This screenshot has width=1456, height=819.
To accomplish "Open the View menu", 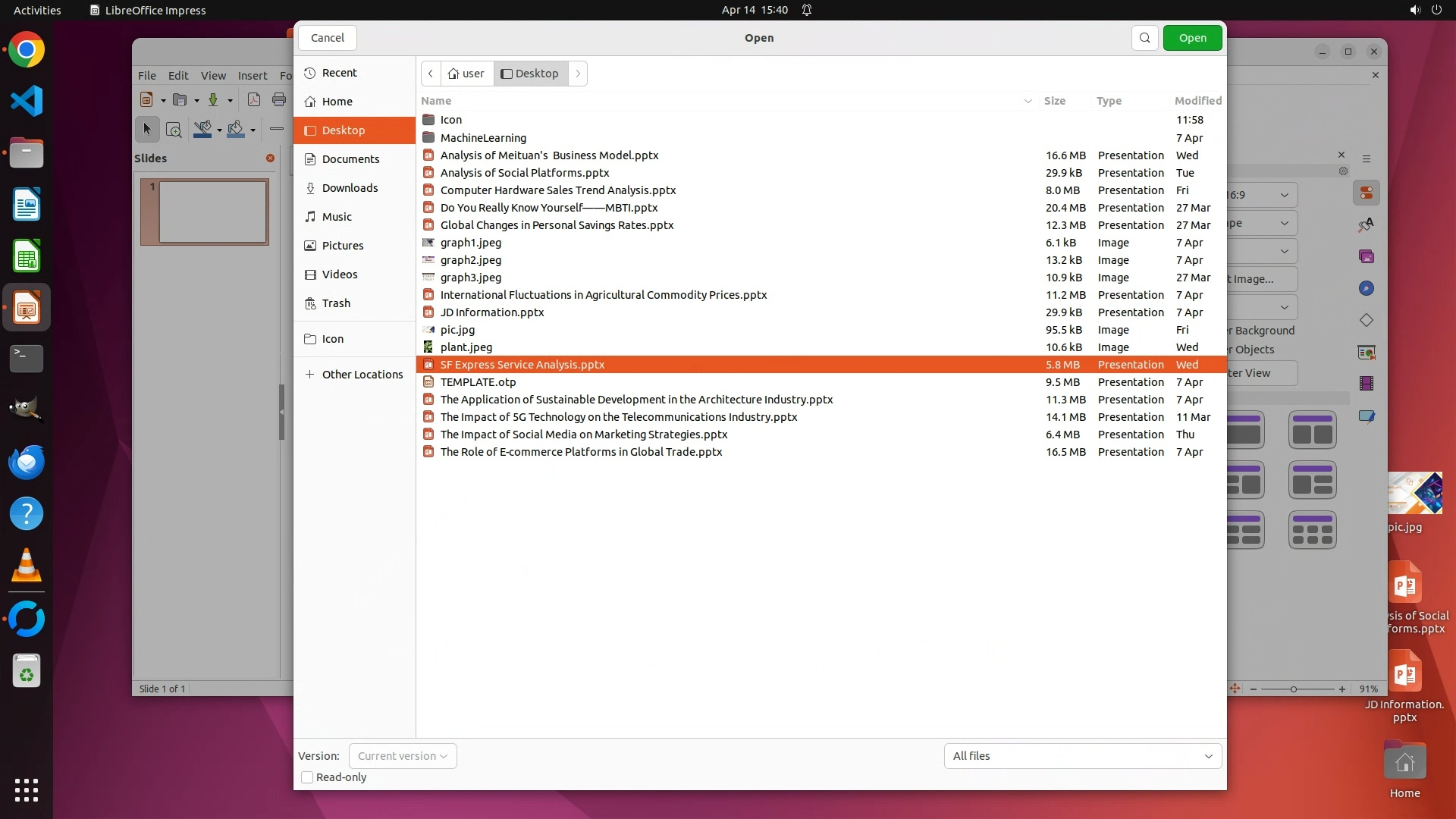I will tap(212, 76).
